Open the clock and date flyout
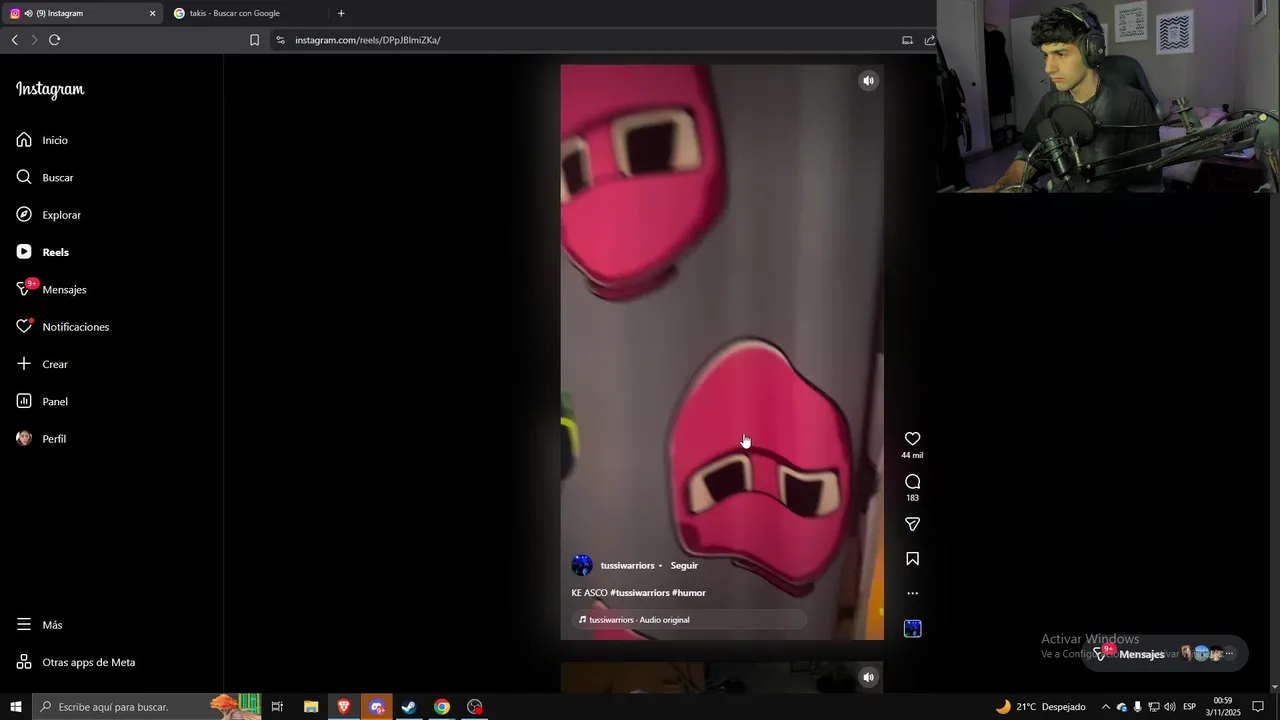Image resolution: width=1280 pixels, height=720 pixels. click(1223, 707)
